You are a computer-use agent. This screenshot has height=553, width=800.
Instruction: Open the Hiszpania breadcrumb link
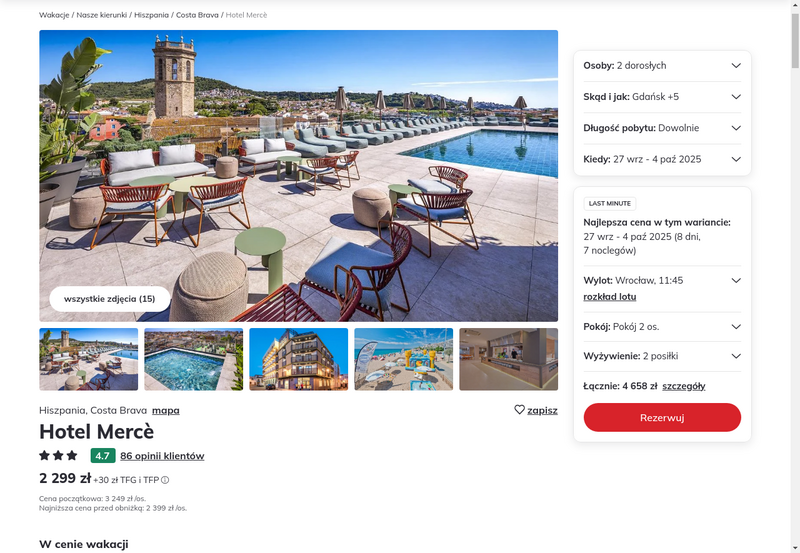(151, 15)
